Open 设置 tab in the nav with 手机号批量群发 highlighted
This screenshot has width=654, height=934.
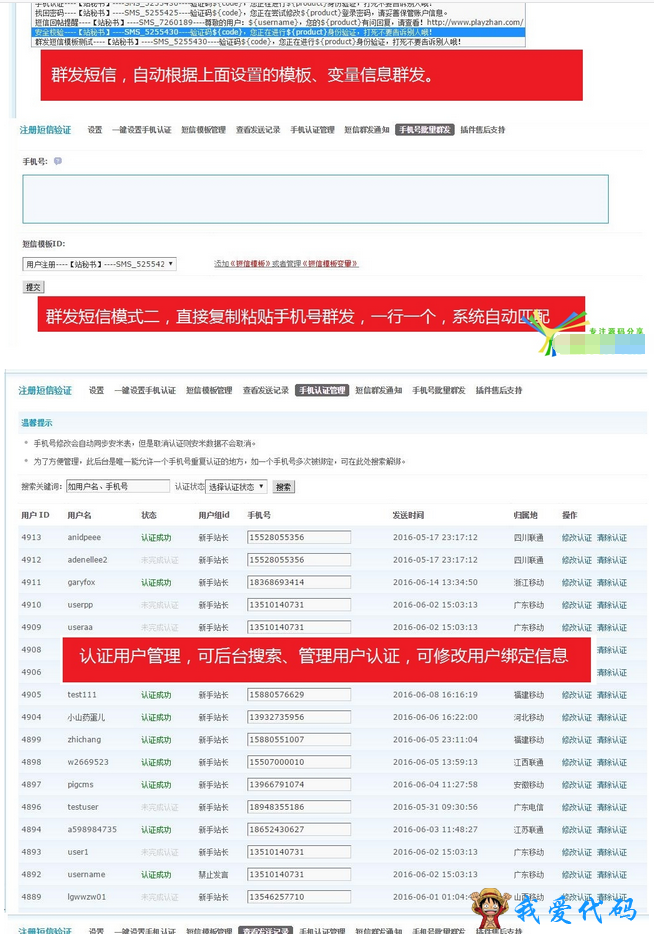click(95, 130)
